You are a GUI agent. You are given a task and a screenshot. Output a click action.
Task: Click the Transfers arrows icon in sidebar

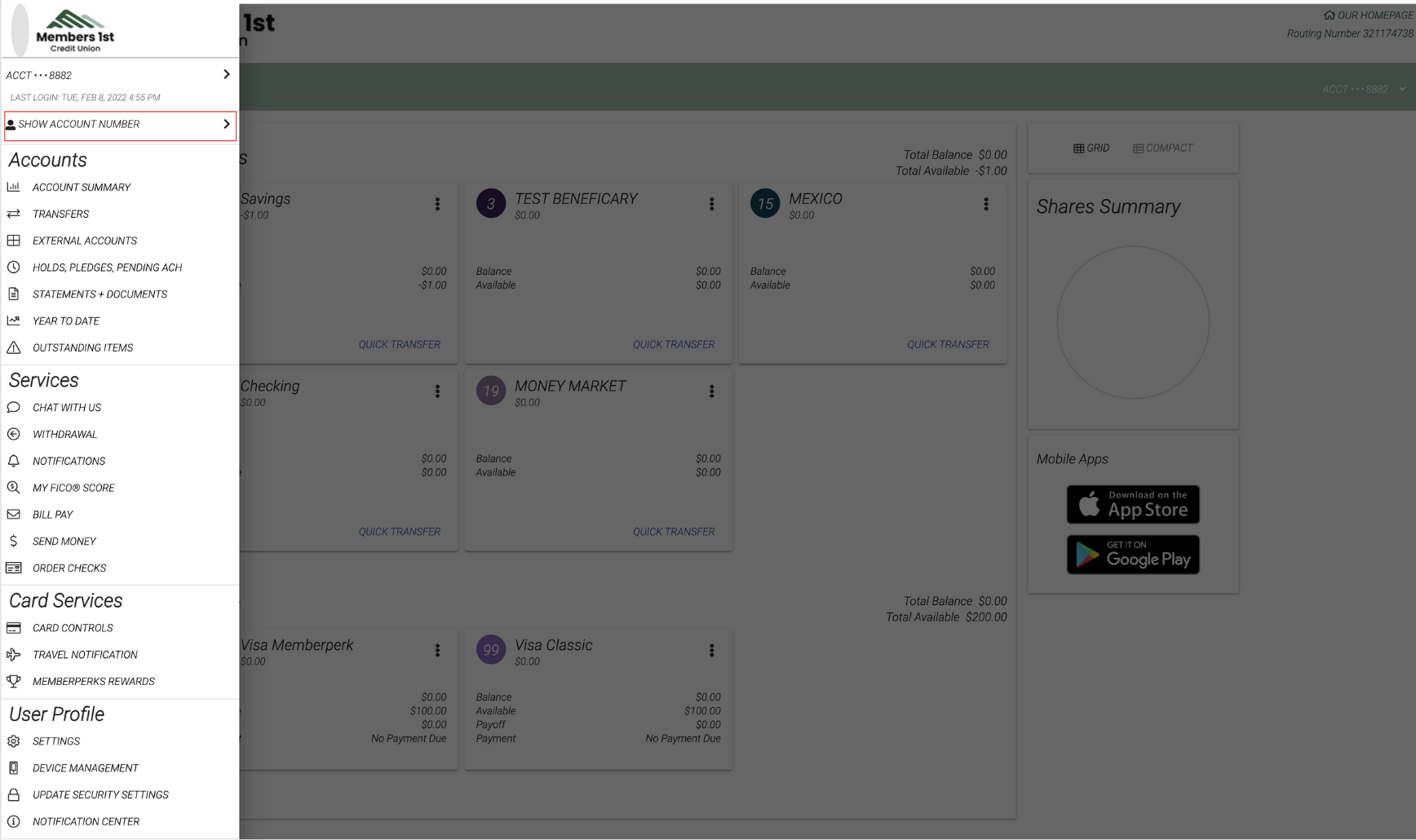point(14,214)
